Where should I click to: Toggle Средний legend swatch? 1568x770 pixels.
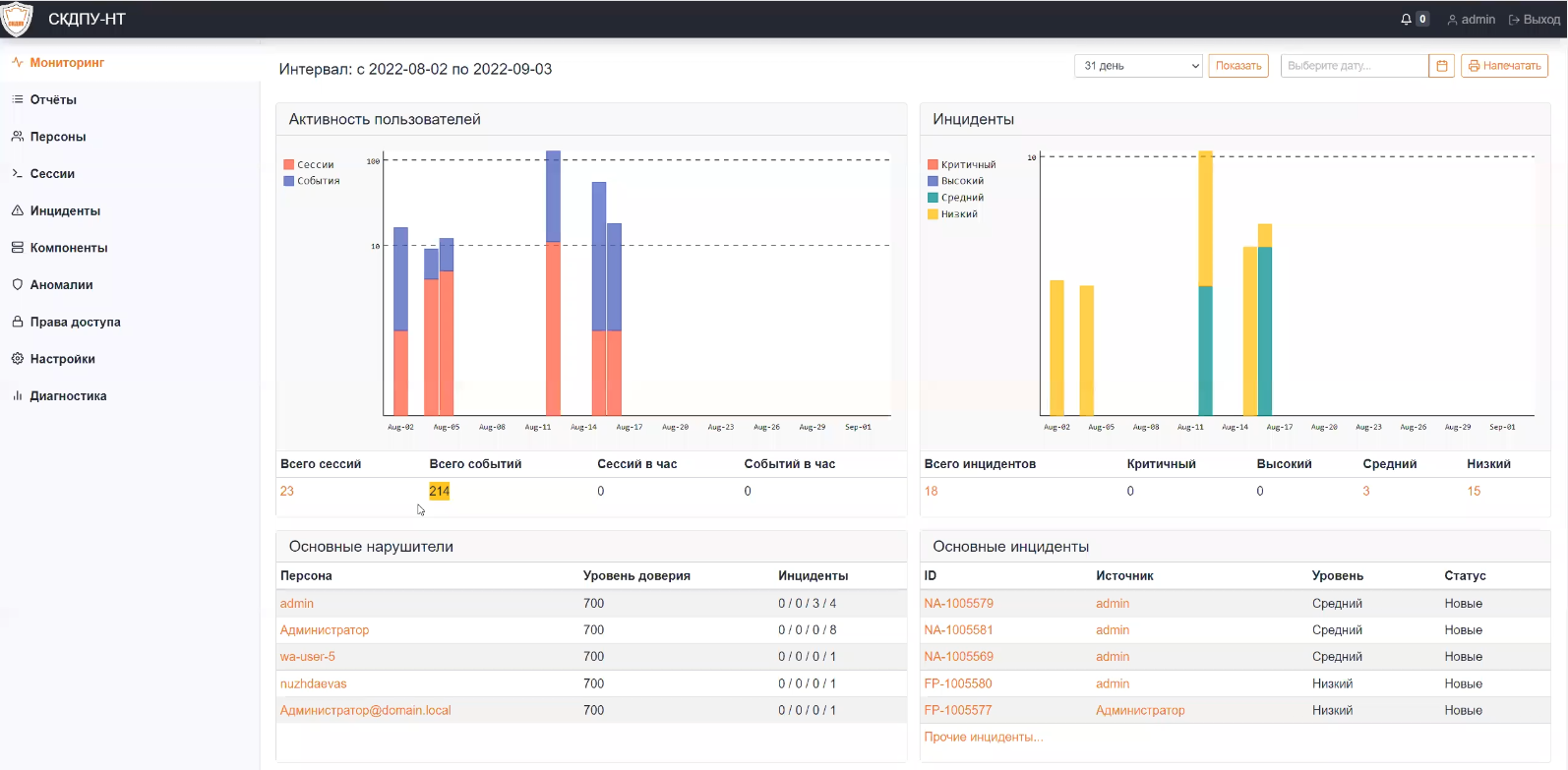(x=933, y=198)
